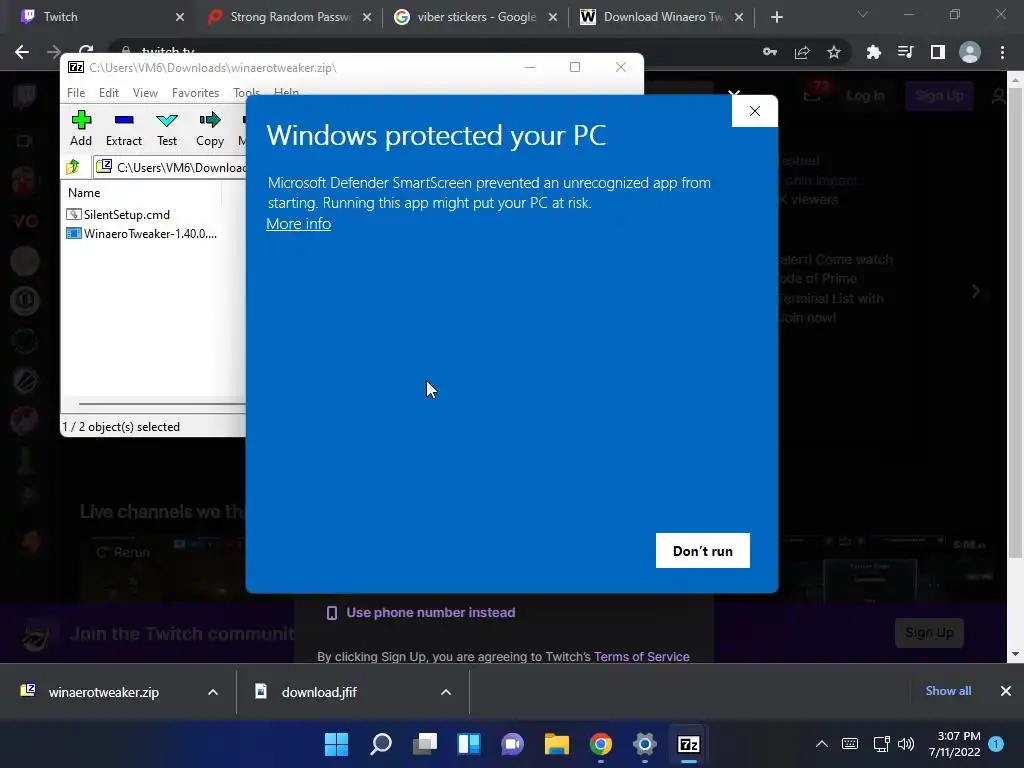1024x768 pixels.
Task: Click 7-Zip horizontal scrollbar
Action: click(x=162, y=404)
